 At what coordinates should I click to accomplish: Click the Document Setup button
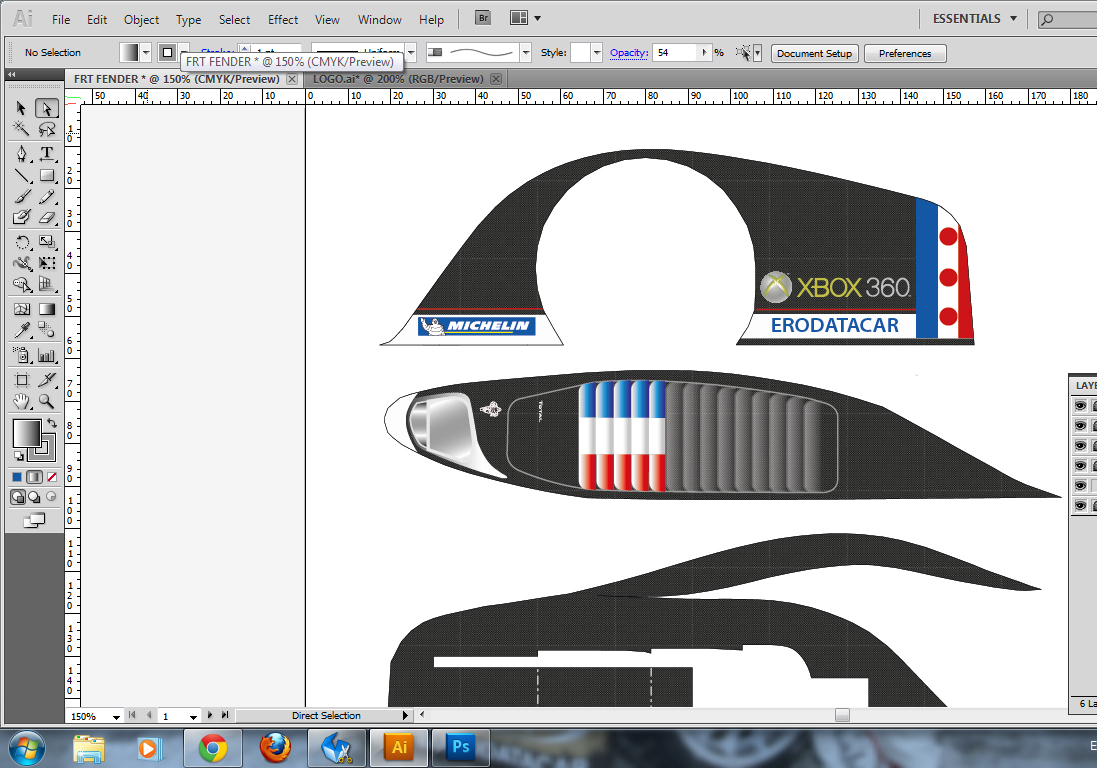click(814, 54)
